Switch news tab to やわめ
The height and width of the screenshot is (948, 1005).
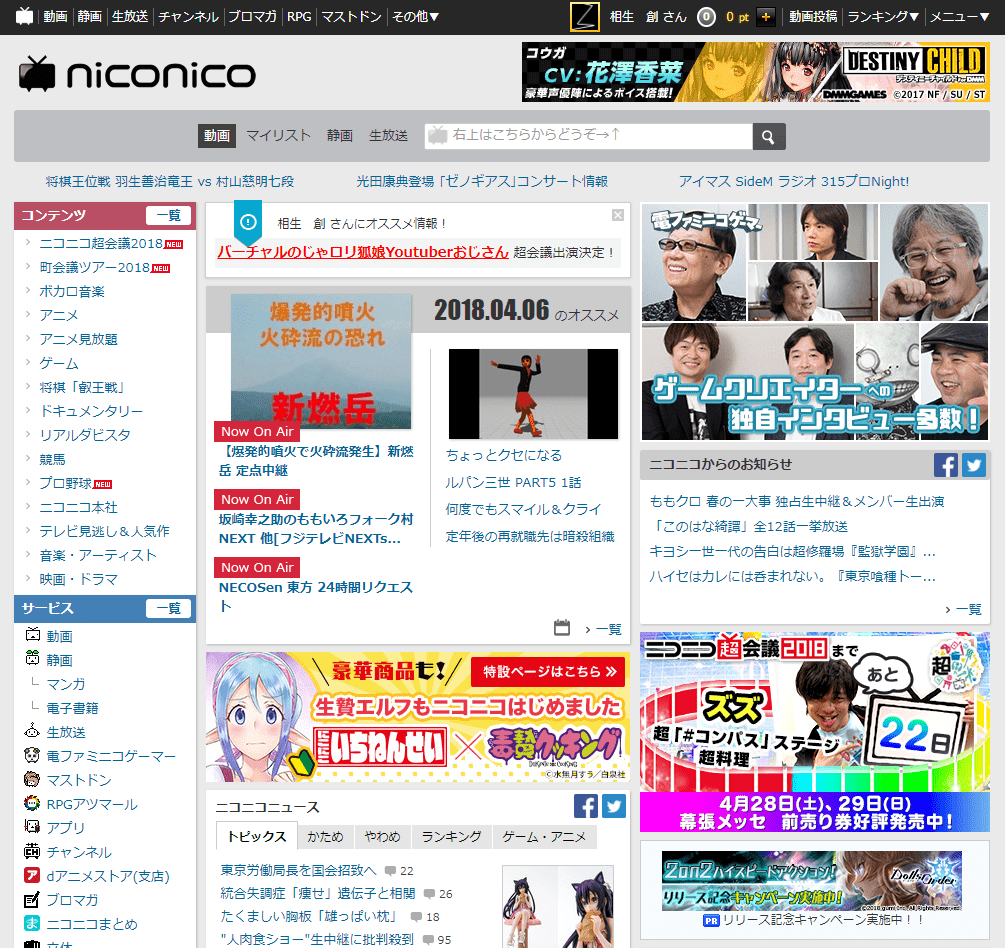point(383,836)
